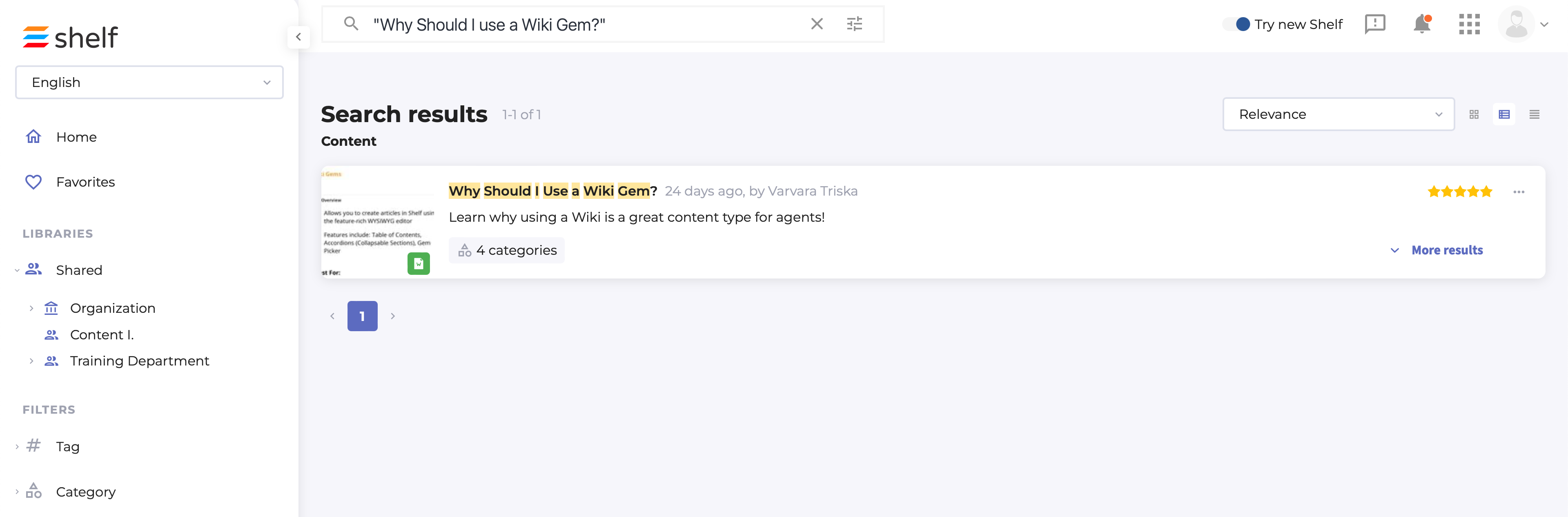Screen dimensions: 1568x517
Task: Switch to grid tile view
Action: (1474, 114)
